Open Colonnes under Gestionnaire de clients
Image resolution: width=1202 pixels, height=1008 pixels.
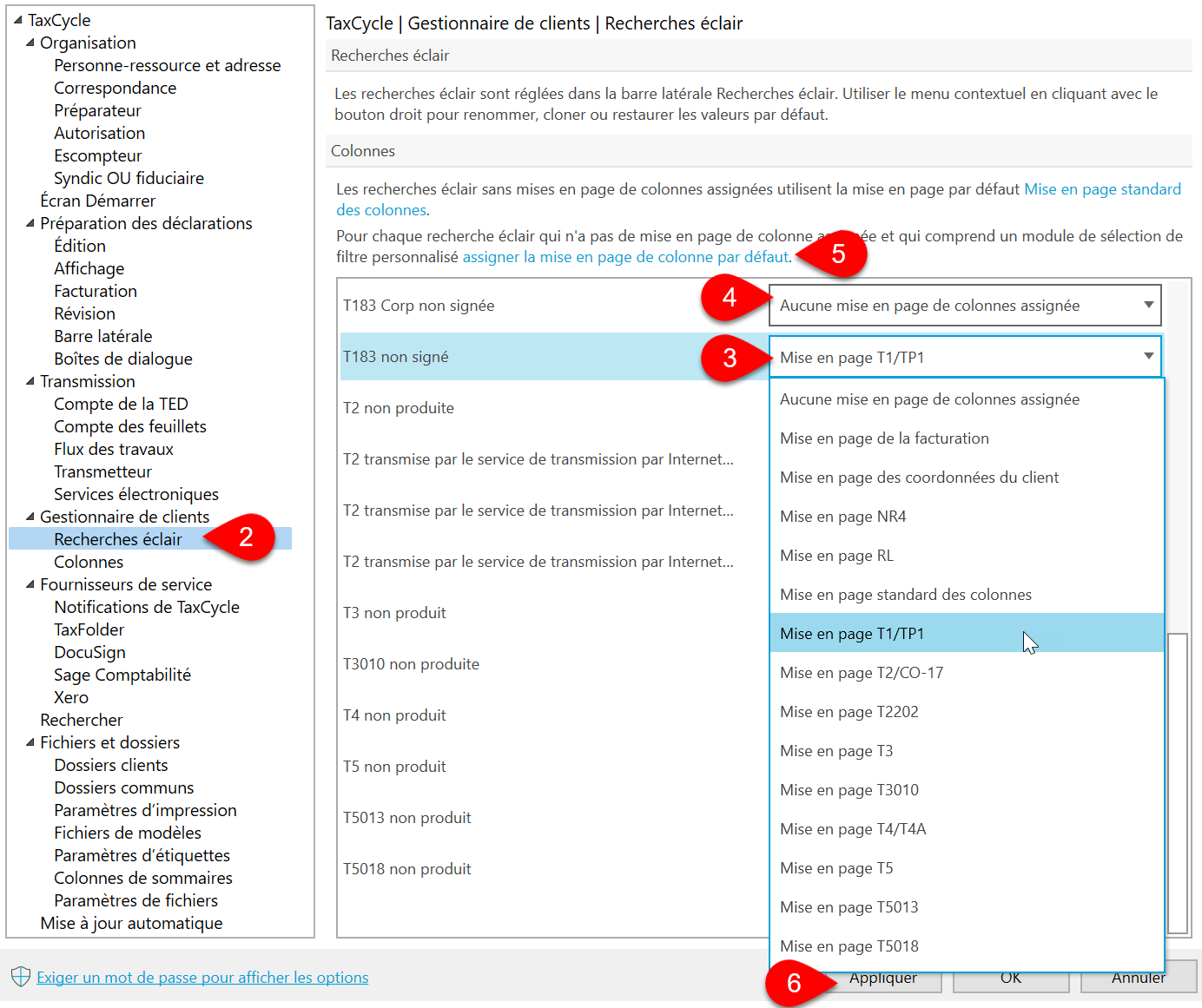point(89,562)
